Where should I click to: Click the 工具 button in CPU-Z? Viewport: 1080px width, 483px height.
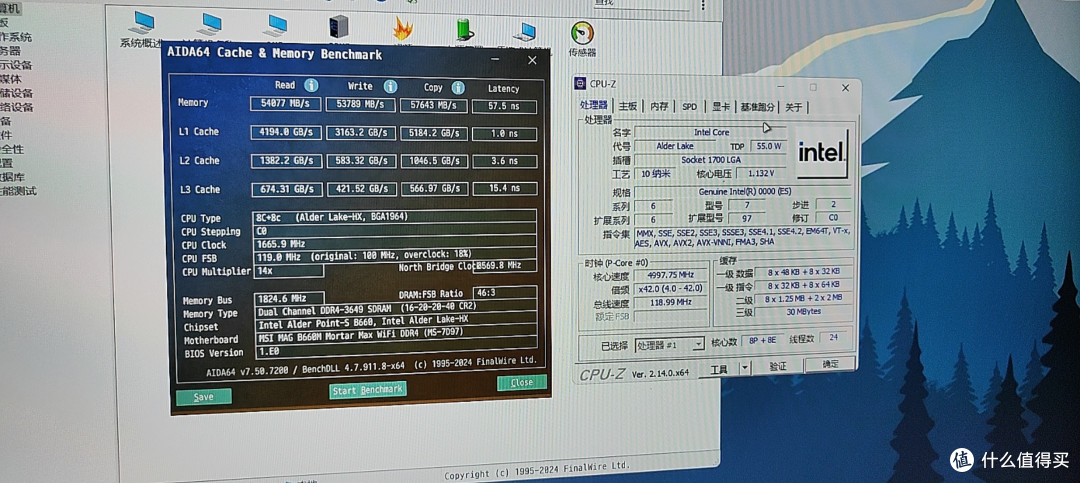pyautogui.click(x=718, y=369)
